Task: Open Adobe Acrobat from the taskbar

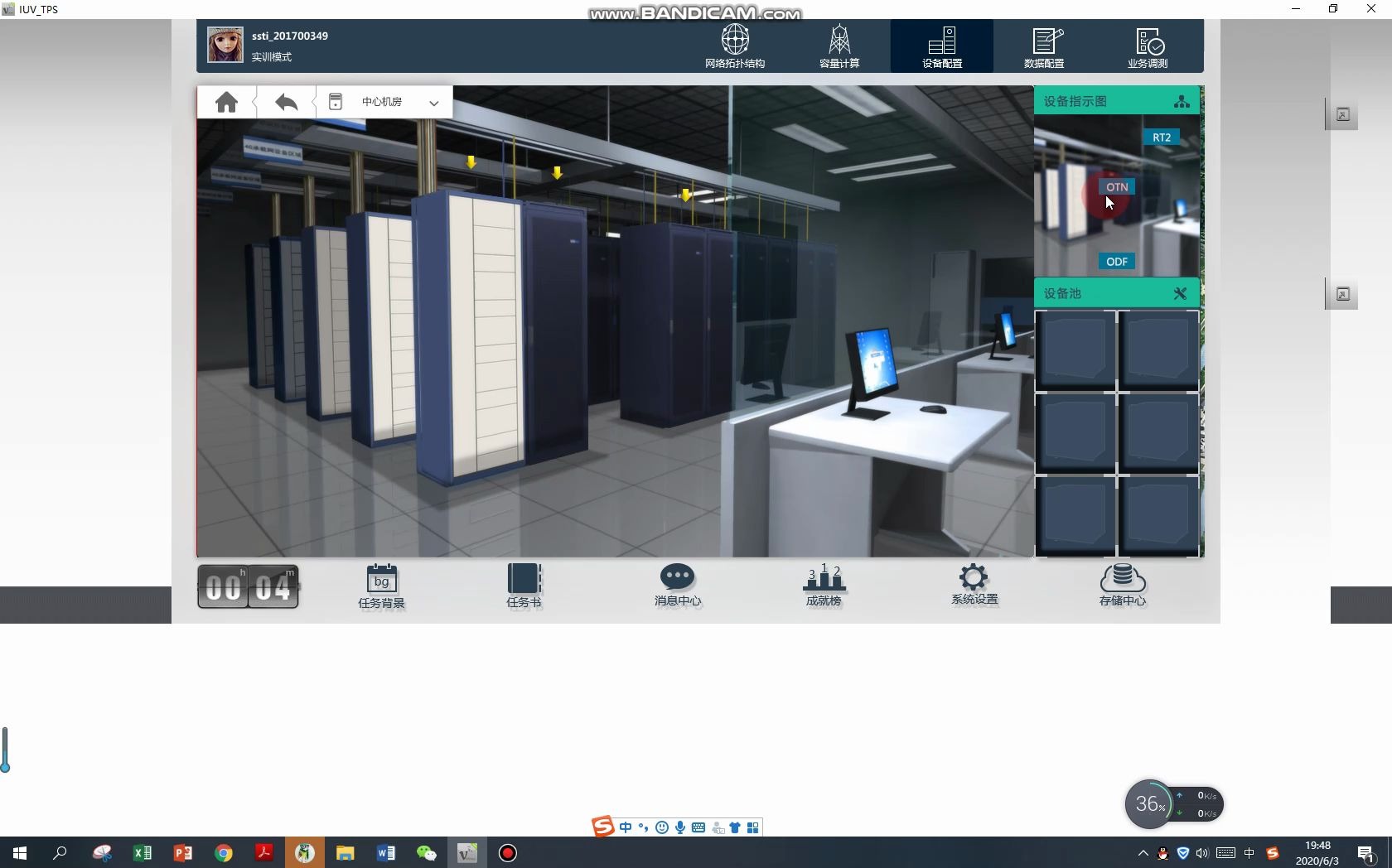Action: pos(264,852)
